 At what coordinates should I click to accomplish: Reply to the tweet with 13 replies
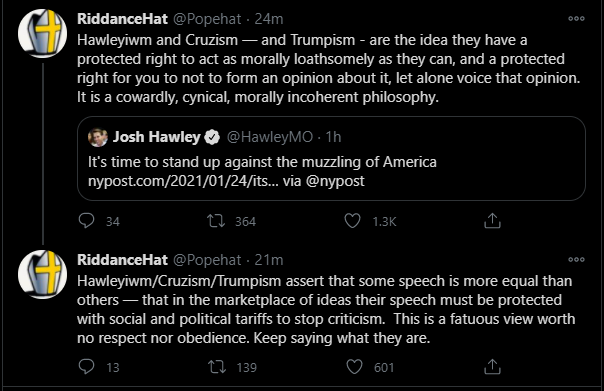pyautogui.click(x=86, y=367)
